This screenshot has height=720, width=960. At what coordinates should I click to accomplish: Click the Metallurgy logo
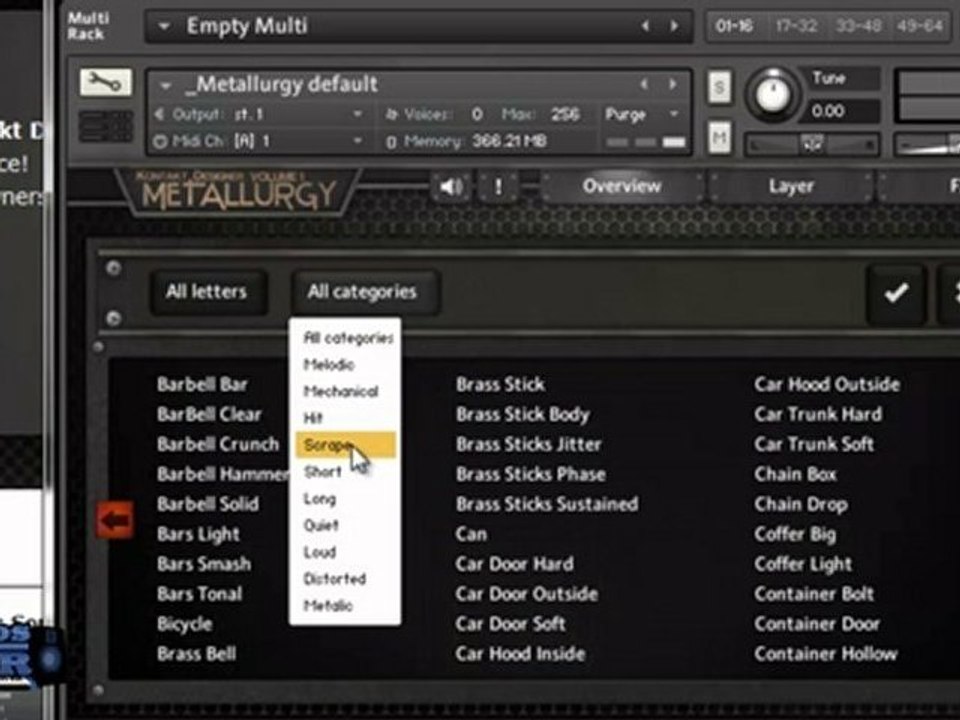pos(238,192)
